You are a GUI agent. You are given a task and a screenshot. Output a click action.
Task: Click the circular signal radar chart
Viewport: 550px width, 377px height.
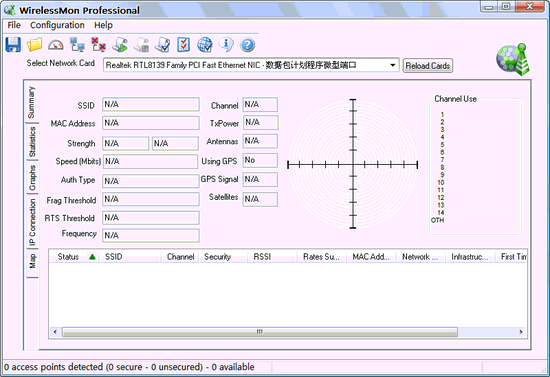[353, 164]
